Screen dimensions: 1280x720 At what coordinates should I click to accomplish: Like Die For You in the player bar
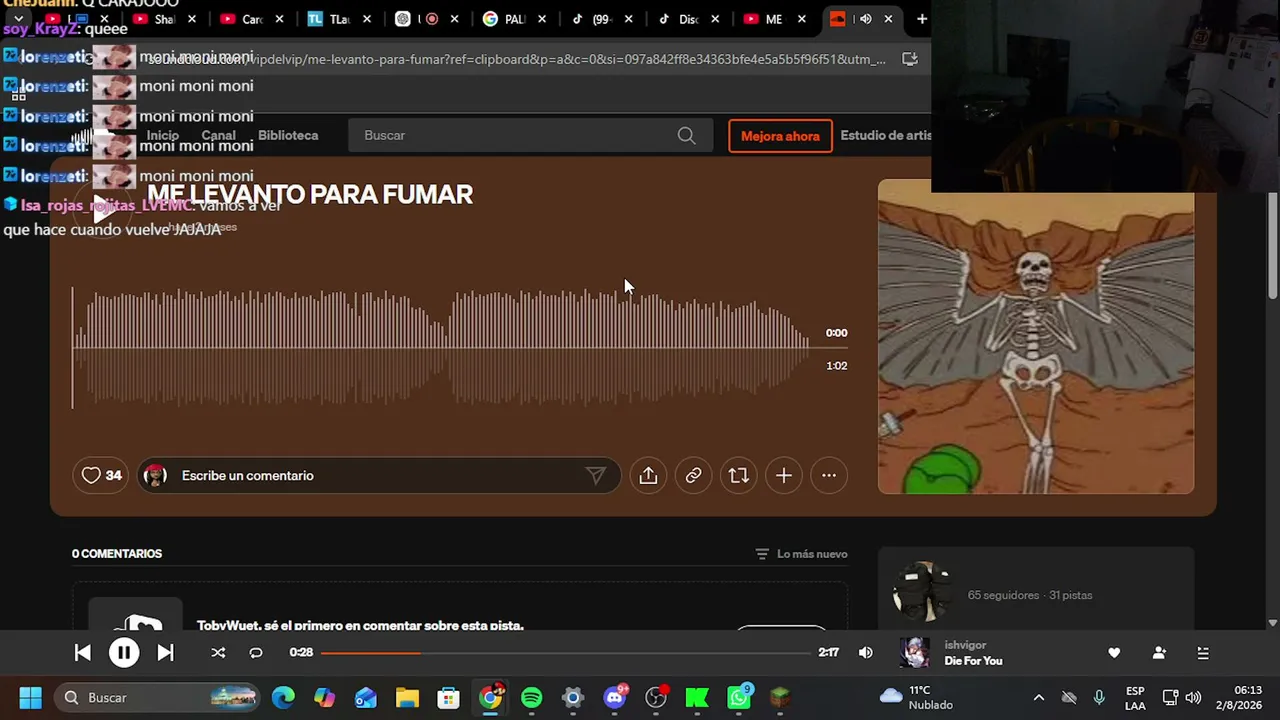point(1114,653)
